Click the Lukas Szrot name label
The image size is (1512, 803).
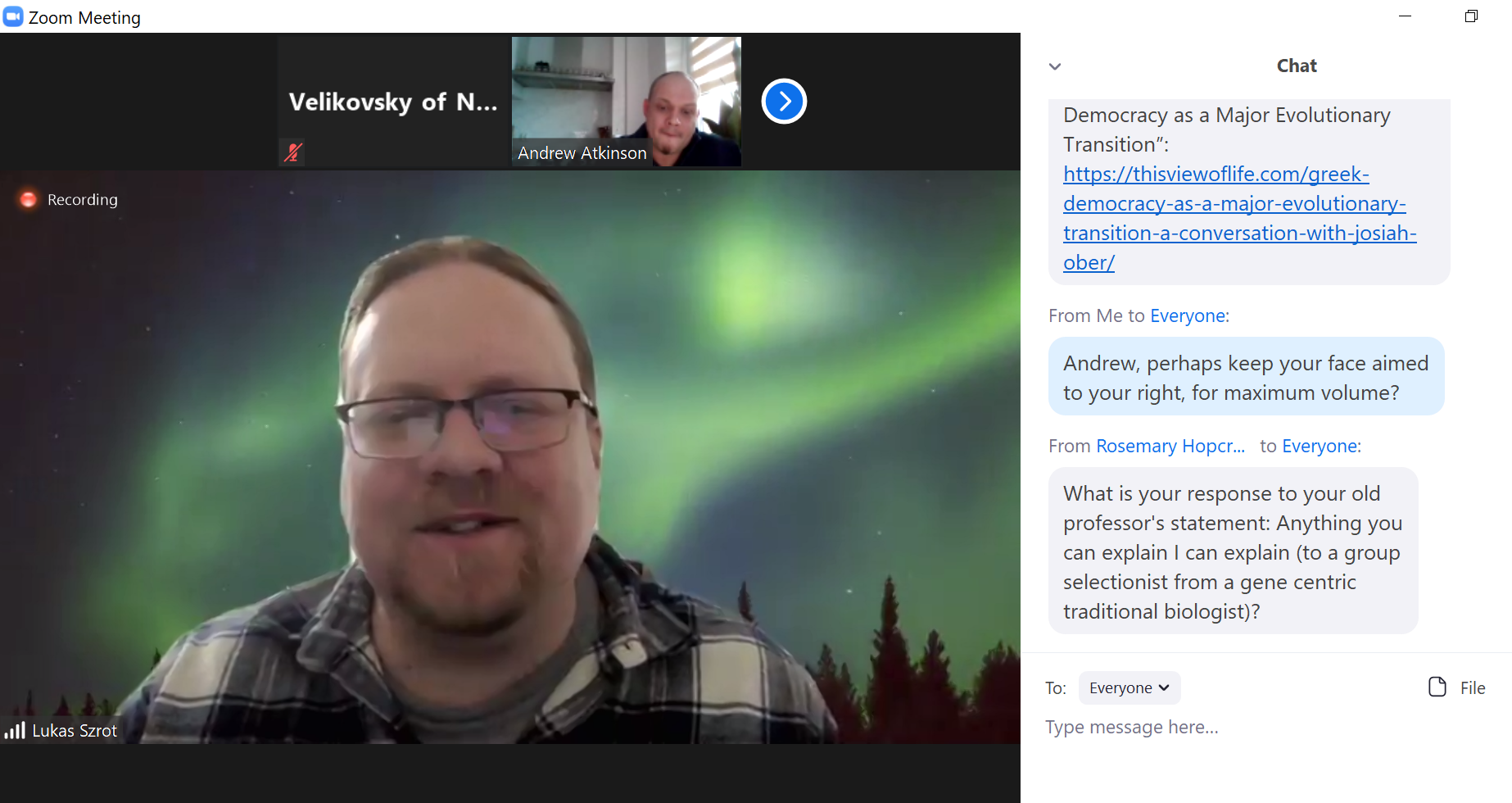click(x=75, y=731)
